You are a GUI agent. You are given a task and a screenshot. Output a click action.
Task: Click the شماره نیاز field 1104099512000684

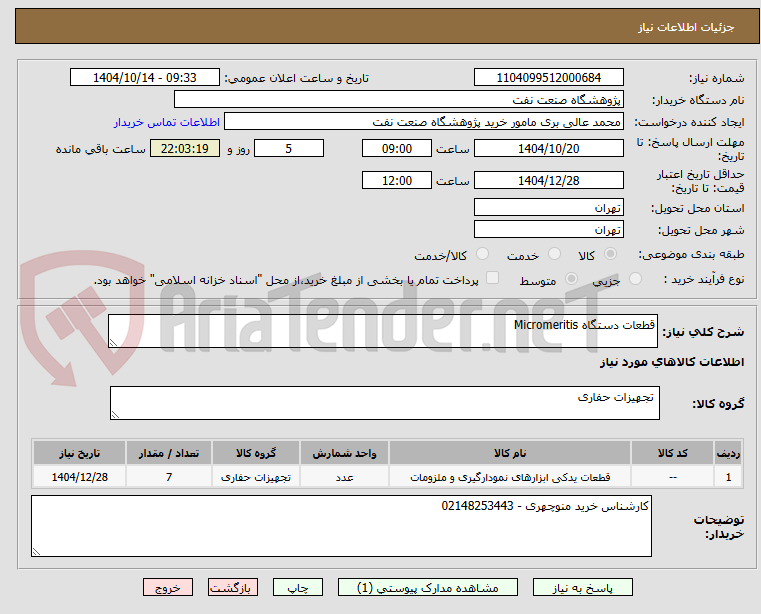click(x=548, y=78)
